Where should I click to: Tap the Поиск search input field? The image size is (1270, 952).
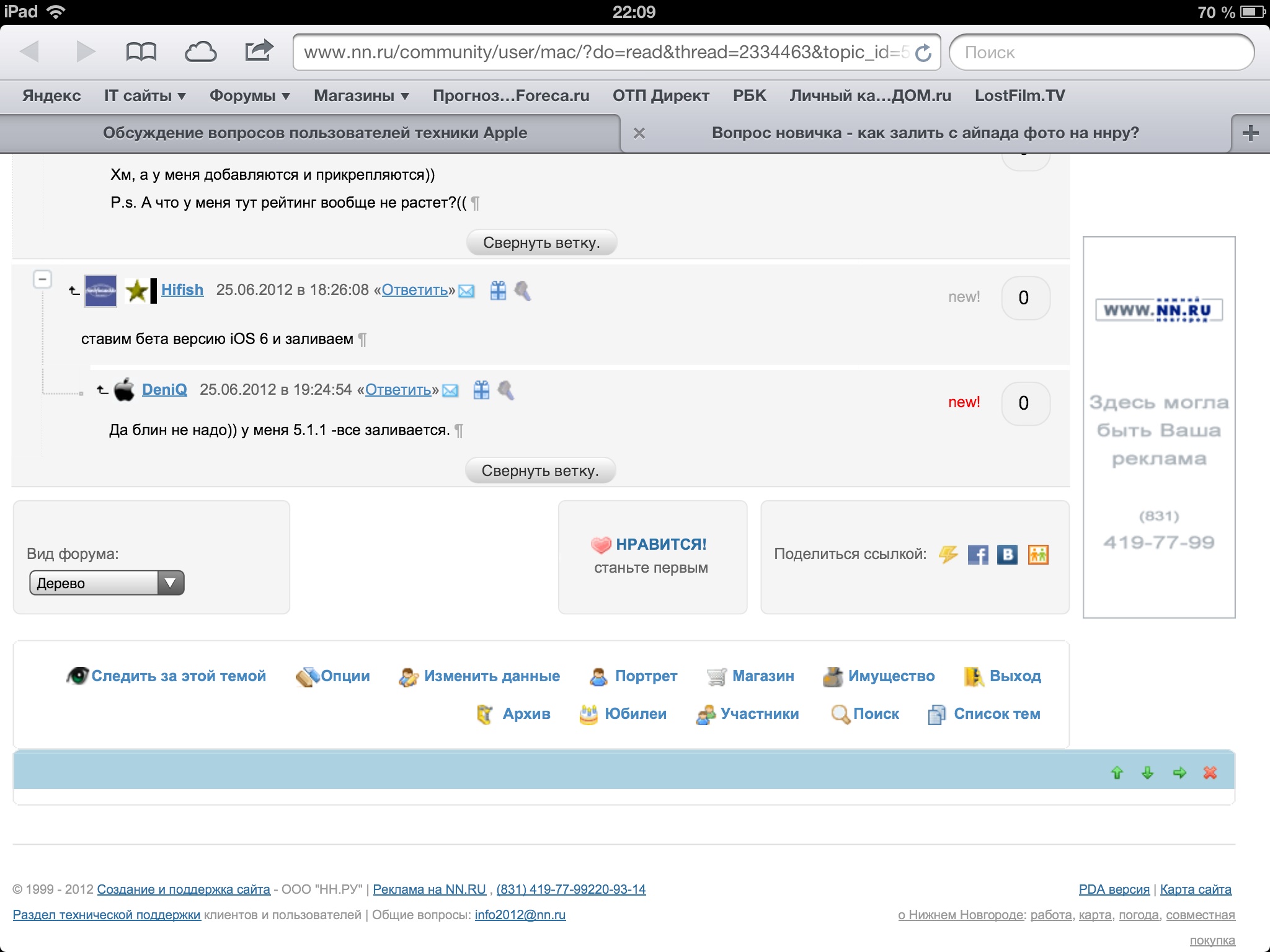(x=1101, y=53)
